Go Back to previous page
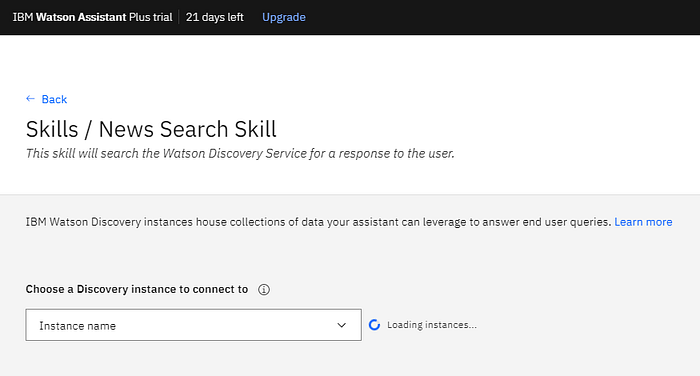This screenshot has height=376, width=700. [x=54, y=99]
